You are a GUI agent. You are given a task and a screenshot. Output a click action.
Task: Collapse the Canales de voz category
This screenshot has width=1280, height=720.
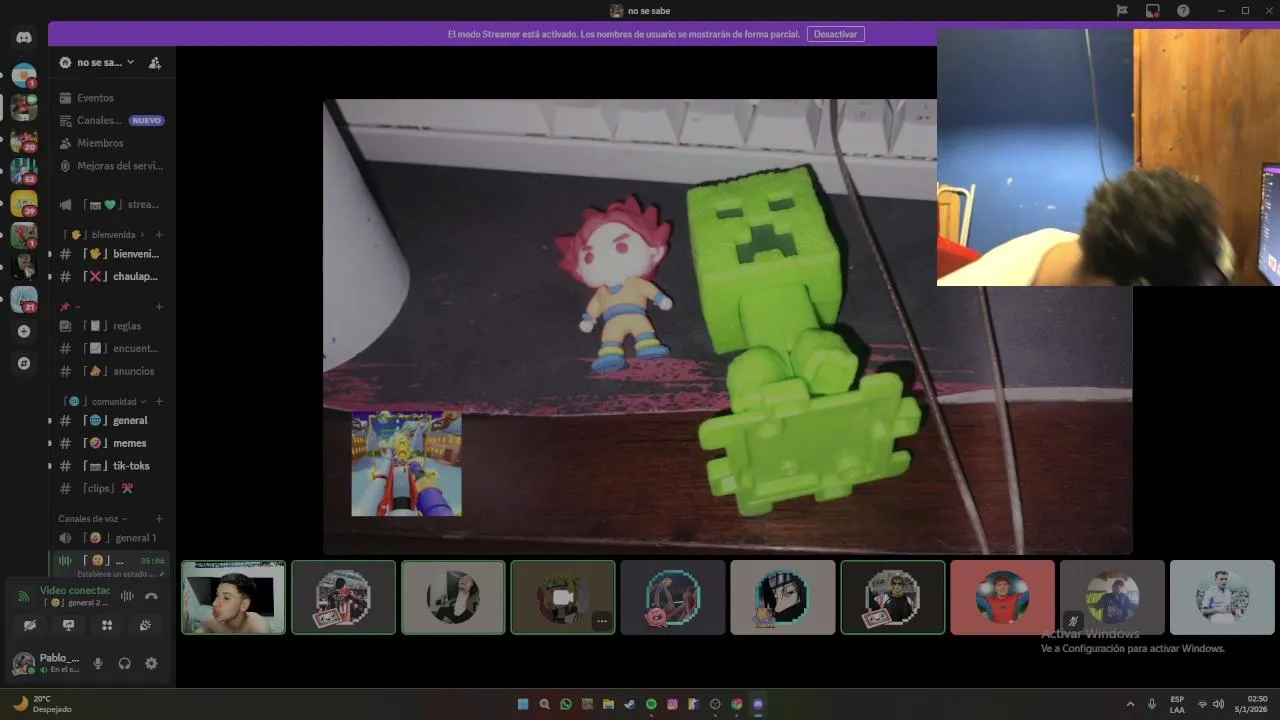pos(93,519)
